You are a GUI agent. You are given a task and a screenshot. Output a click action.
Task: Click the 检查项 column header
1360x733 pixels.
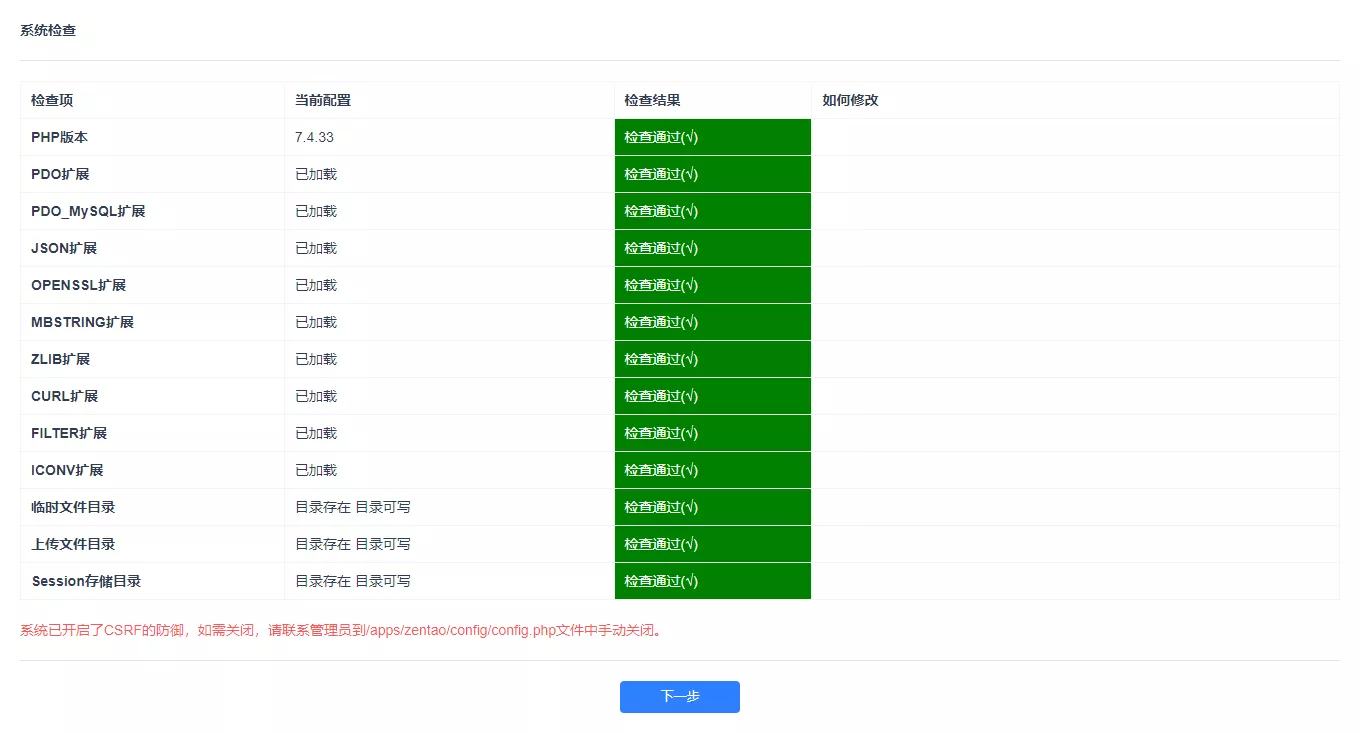pyautogui.click(x=52, y=100)
